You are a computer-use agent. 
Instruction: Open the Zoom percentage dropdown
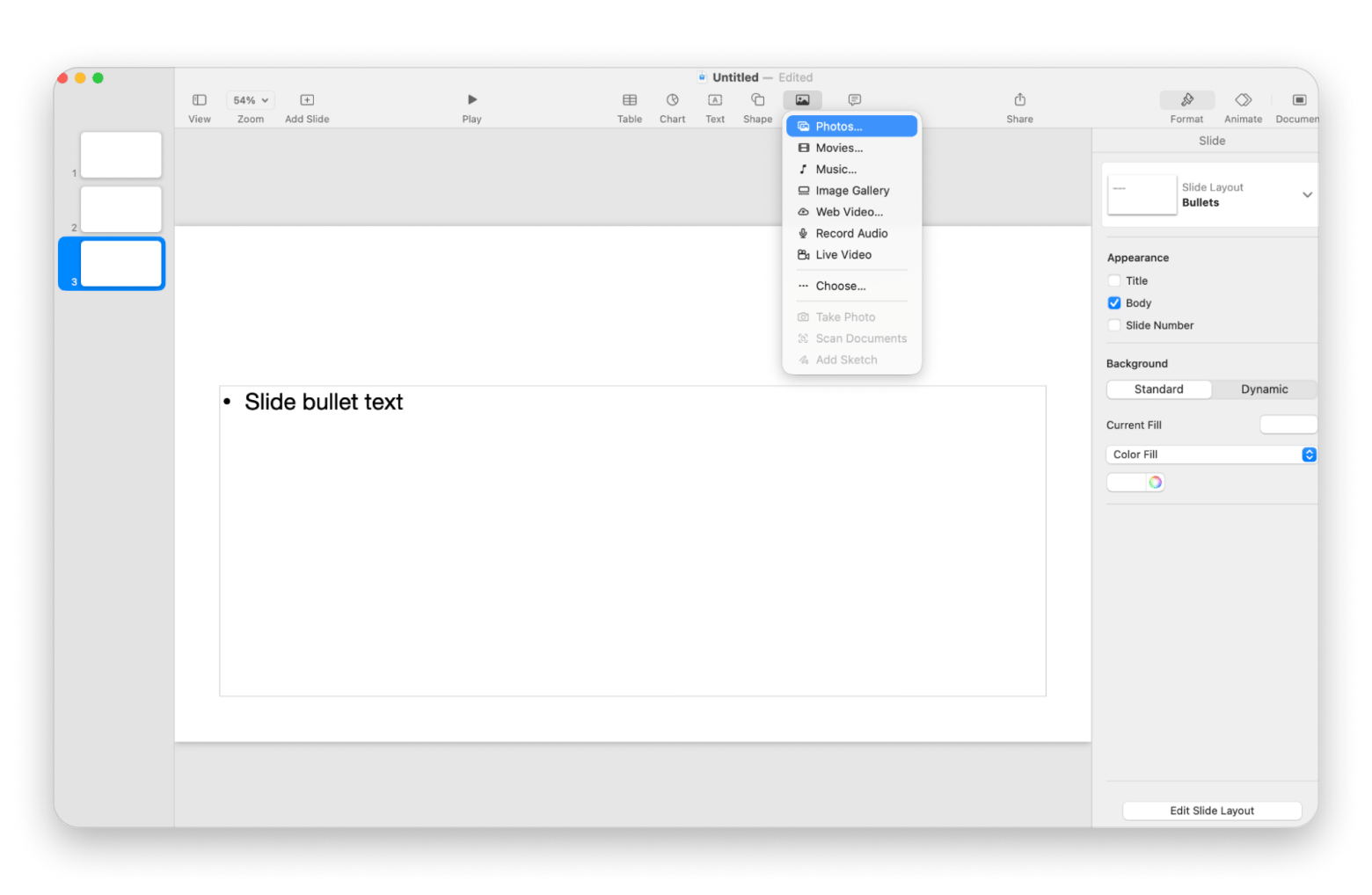[251, 100]
